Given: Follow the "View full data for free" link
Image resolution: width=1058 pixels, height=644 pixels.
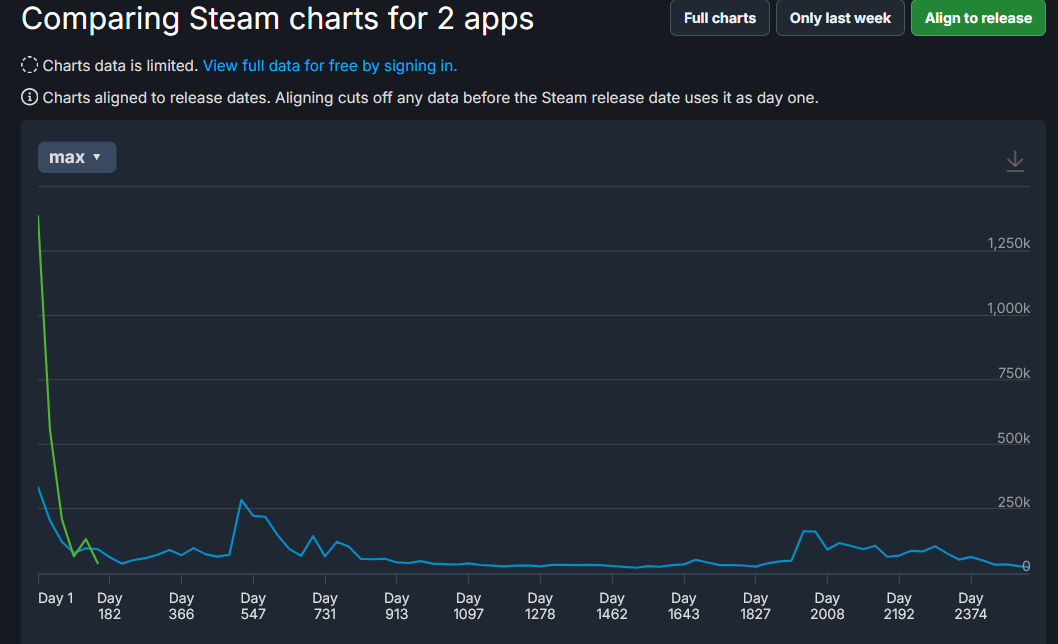Looking at the screenshot, I should (x=330, y=65).
